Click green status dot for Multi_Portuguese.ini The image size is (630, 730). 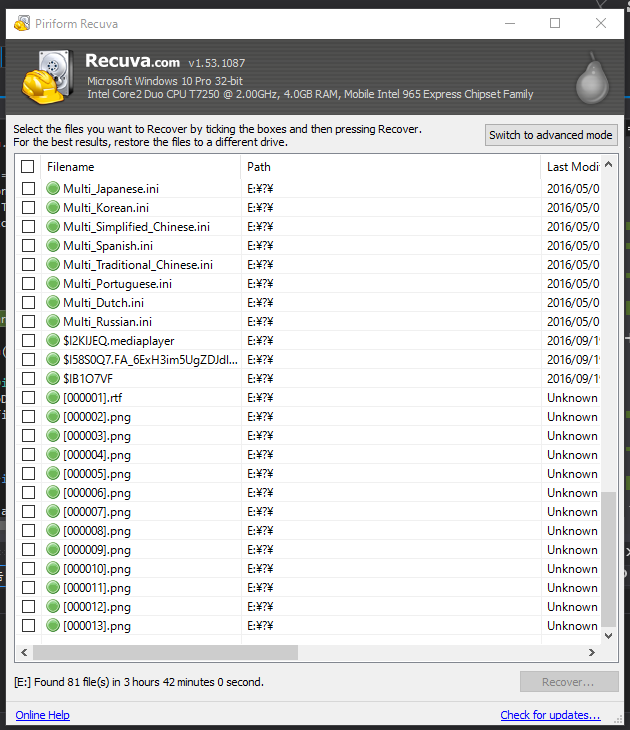(53, 283)
